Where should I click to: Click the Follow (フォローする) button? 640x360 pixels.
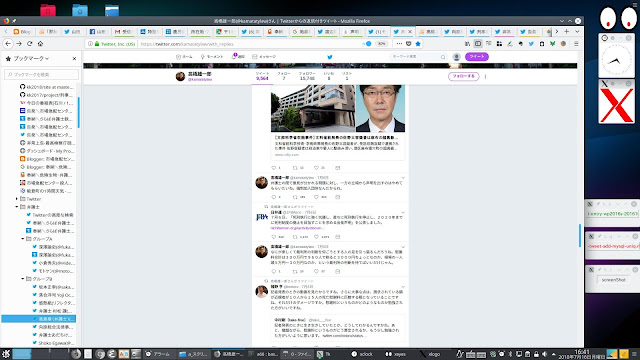[463, 76]
